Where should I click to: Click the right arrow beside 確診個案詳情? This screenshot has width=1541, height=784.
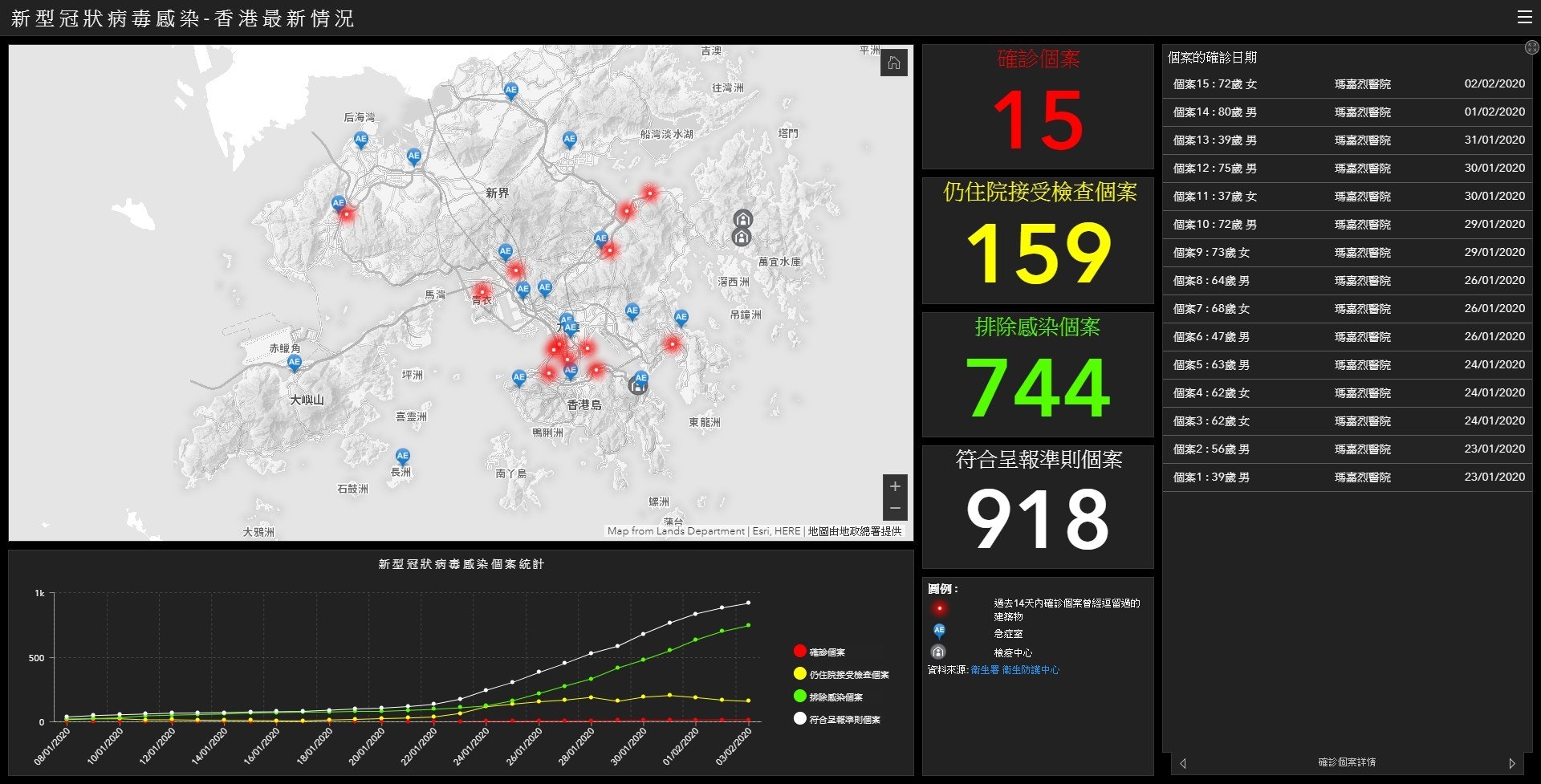point(1512,763)
